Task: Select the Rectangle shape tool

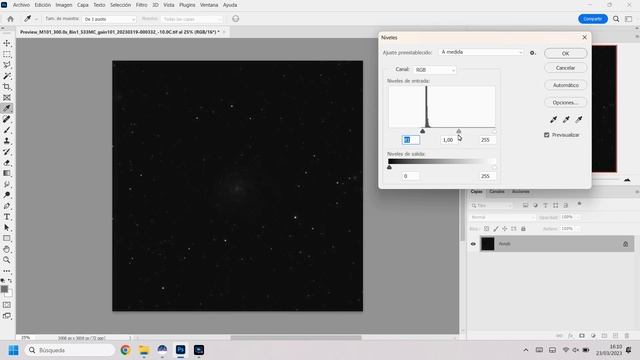Action: point(7,238)
